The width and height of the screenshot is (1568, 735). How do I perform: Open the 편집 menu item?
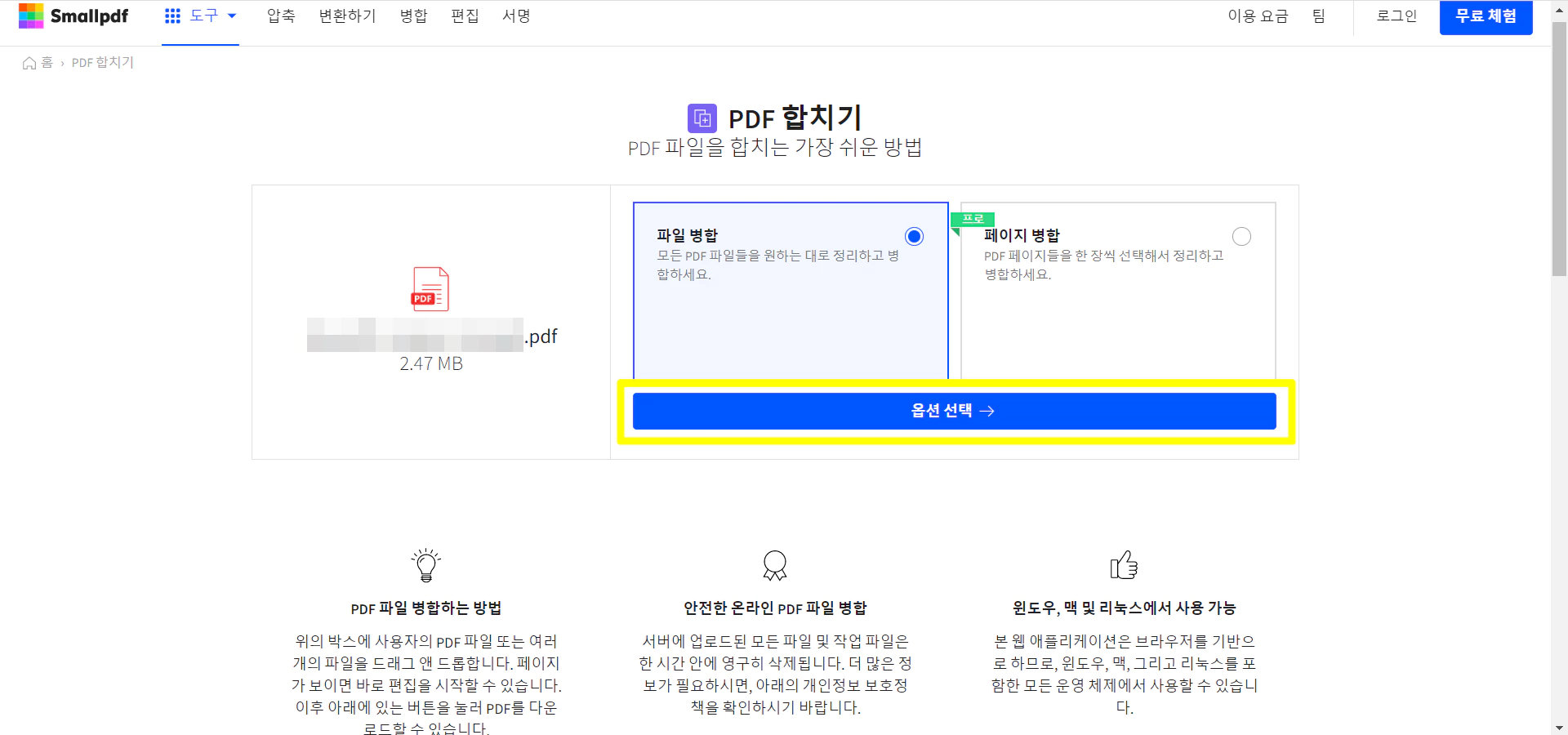464,16
